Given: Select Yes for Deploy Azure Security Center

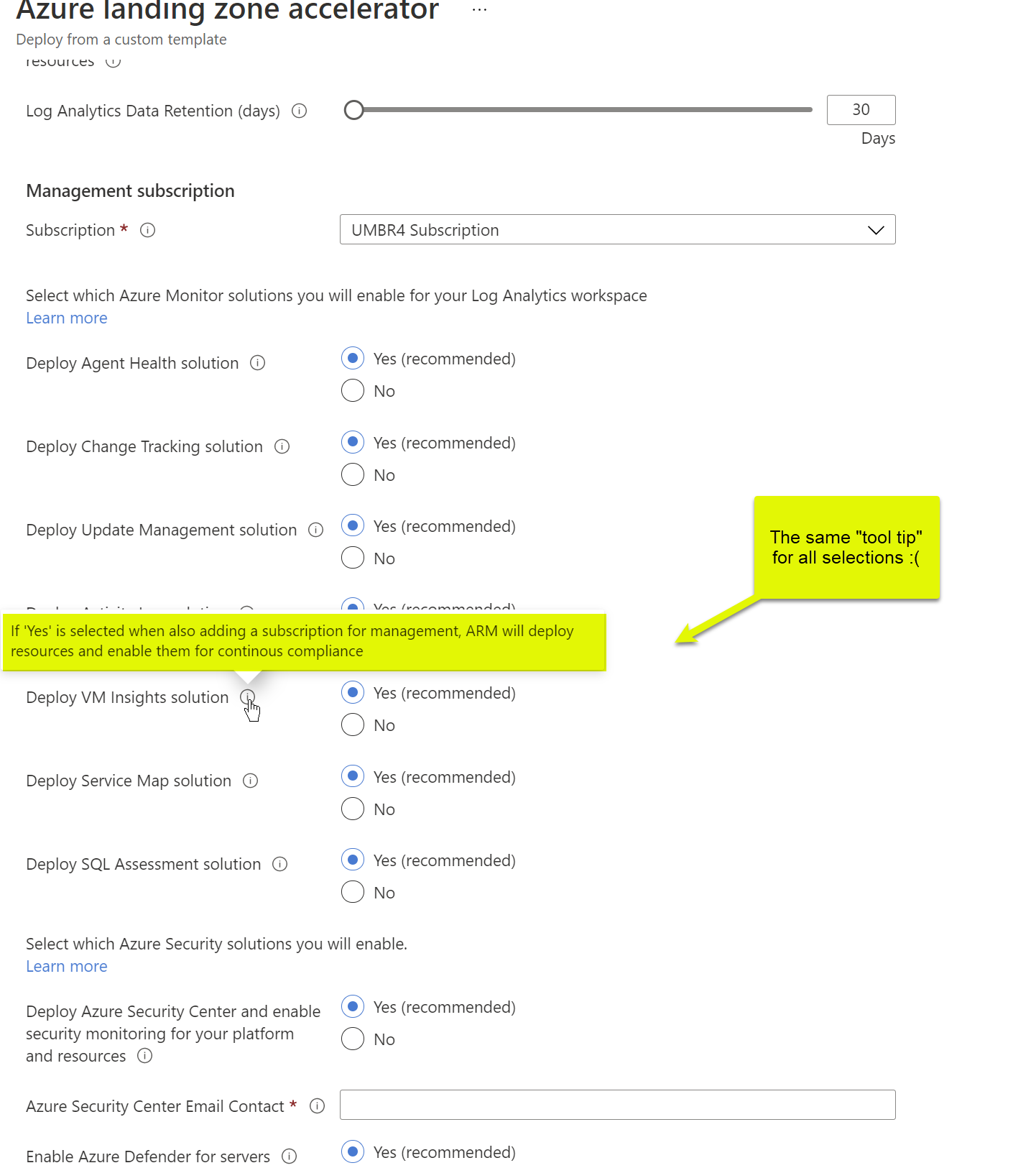Looking at the screenshot, I should click(x=353, y=1006).
